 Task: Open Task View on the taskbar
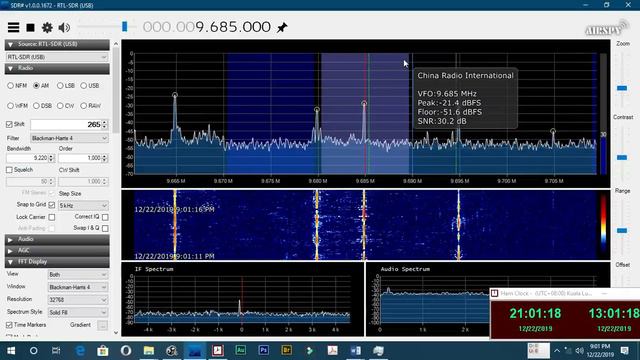pos(56,351)
